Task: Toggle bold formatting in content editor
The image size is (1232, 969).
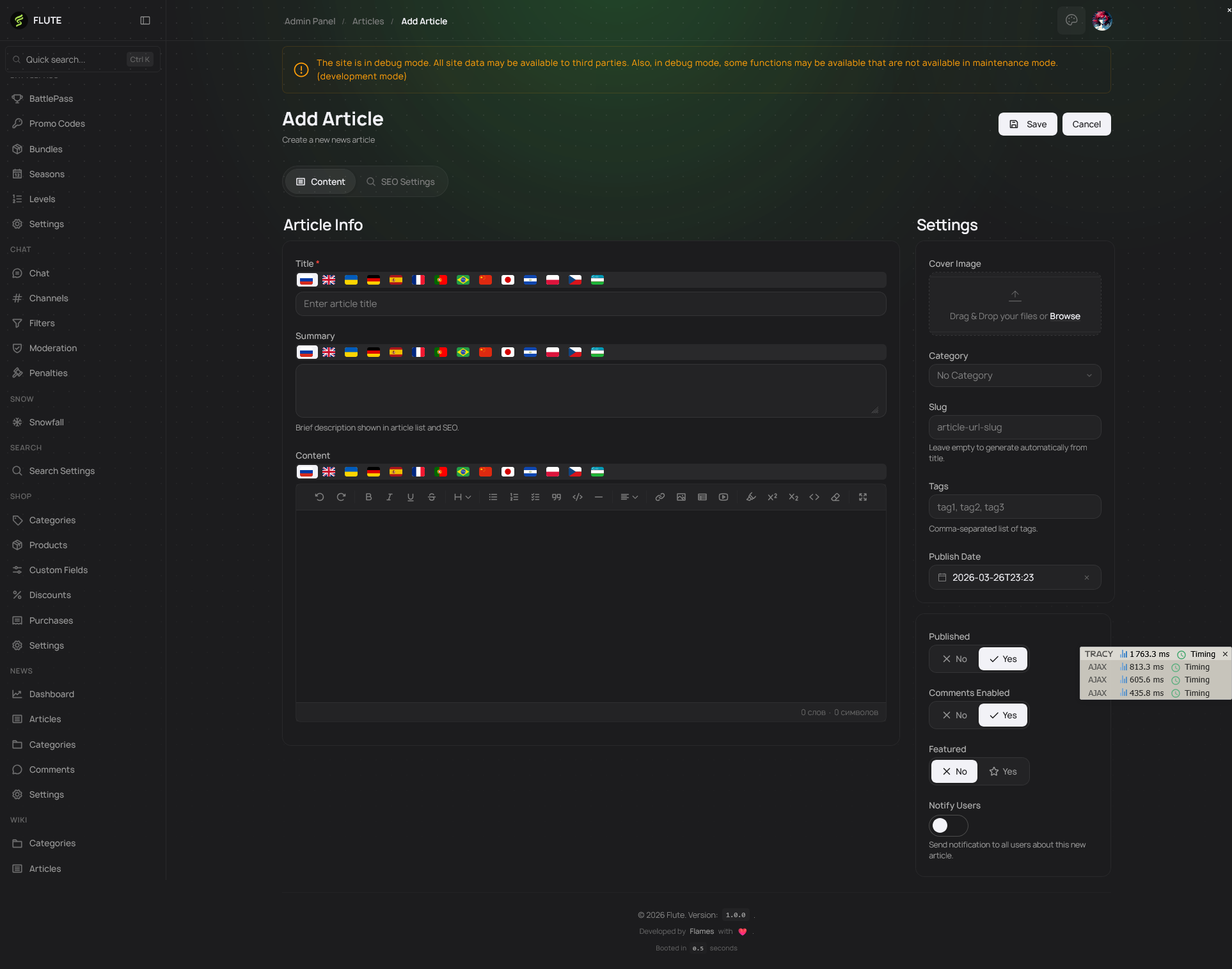Action: pyautogui.click(x=368, y=497)
